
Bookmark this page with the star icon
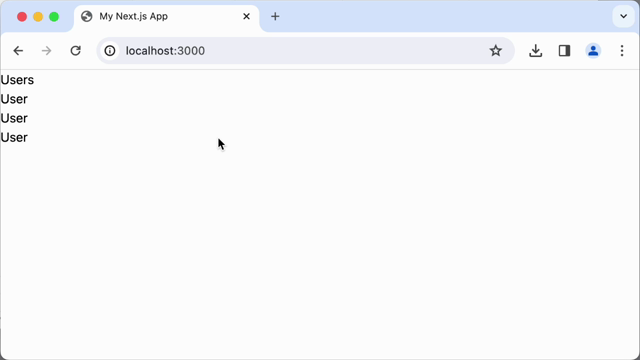[496, 51]
